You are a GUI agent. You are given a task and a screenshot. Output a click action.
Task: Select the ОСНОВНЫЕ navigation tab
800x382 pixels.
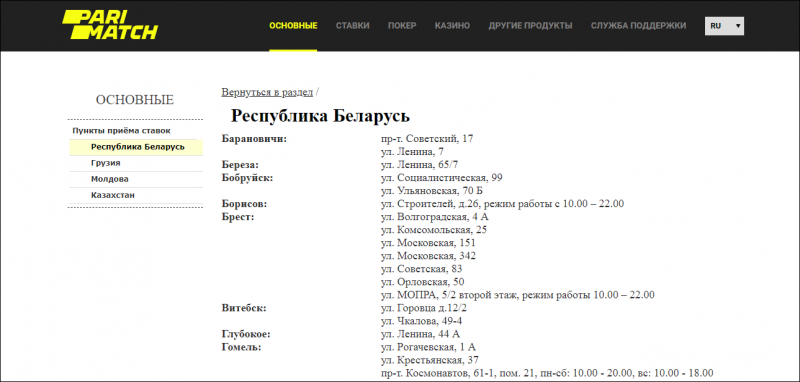pos(293,26)
